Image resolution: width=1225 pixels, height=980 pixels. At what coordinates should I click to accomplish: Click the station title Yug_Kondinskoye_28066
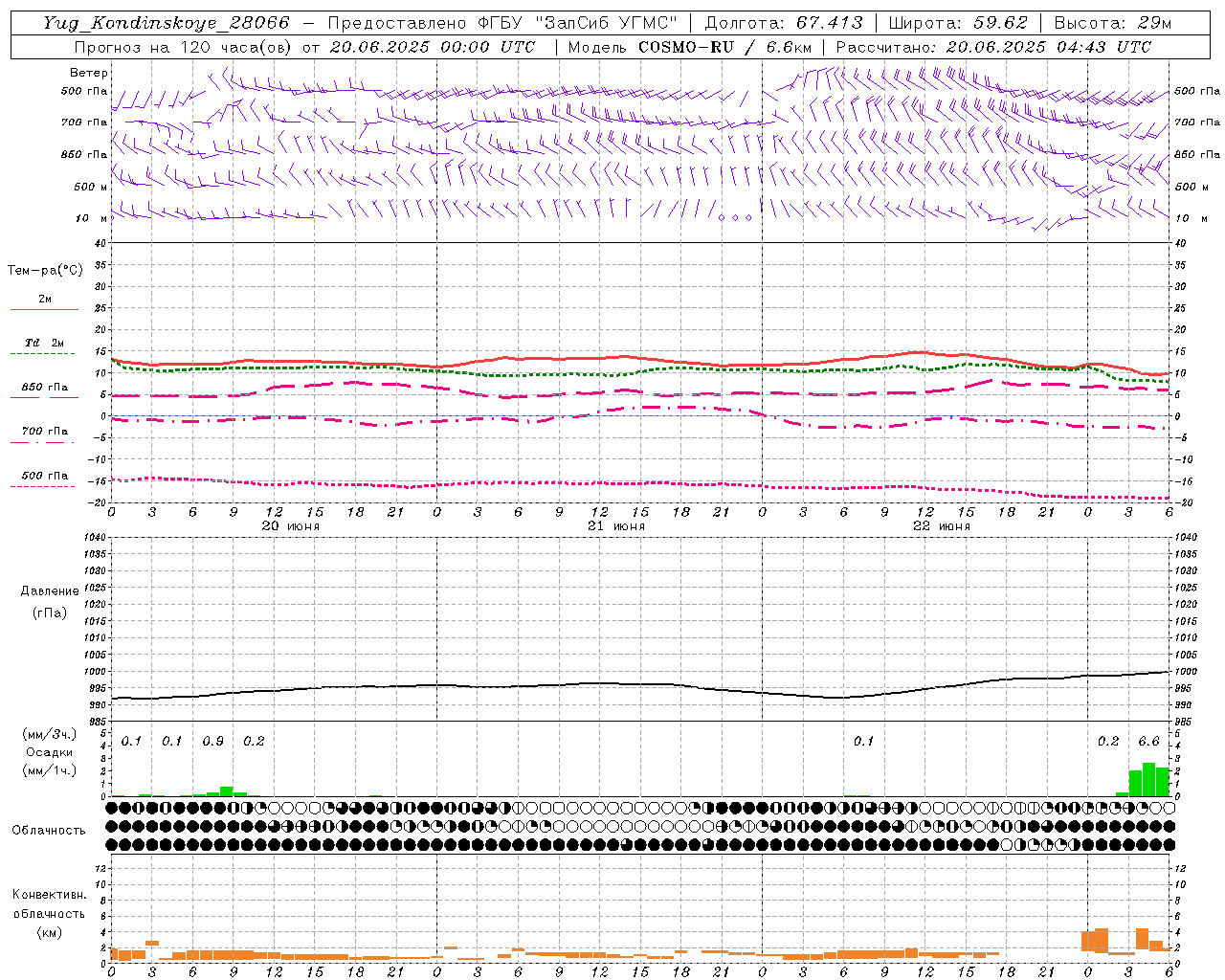166,23
